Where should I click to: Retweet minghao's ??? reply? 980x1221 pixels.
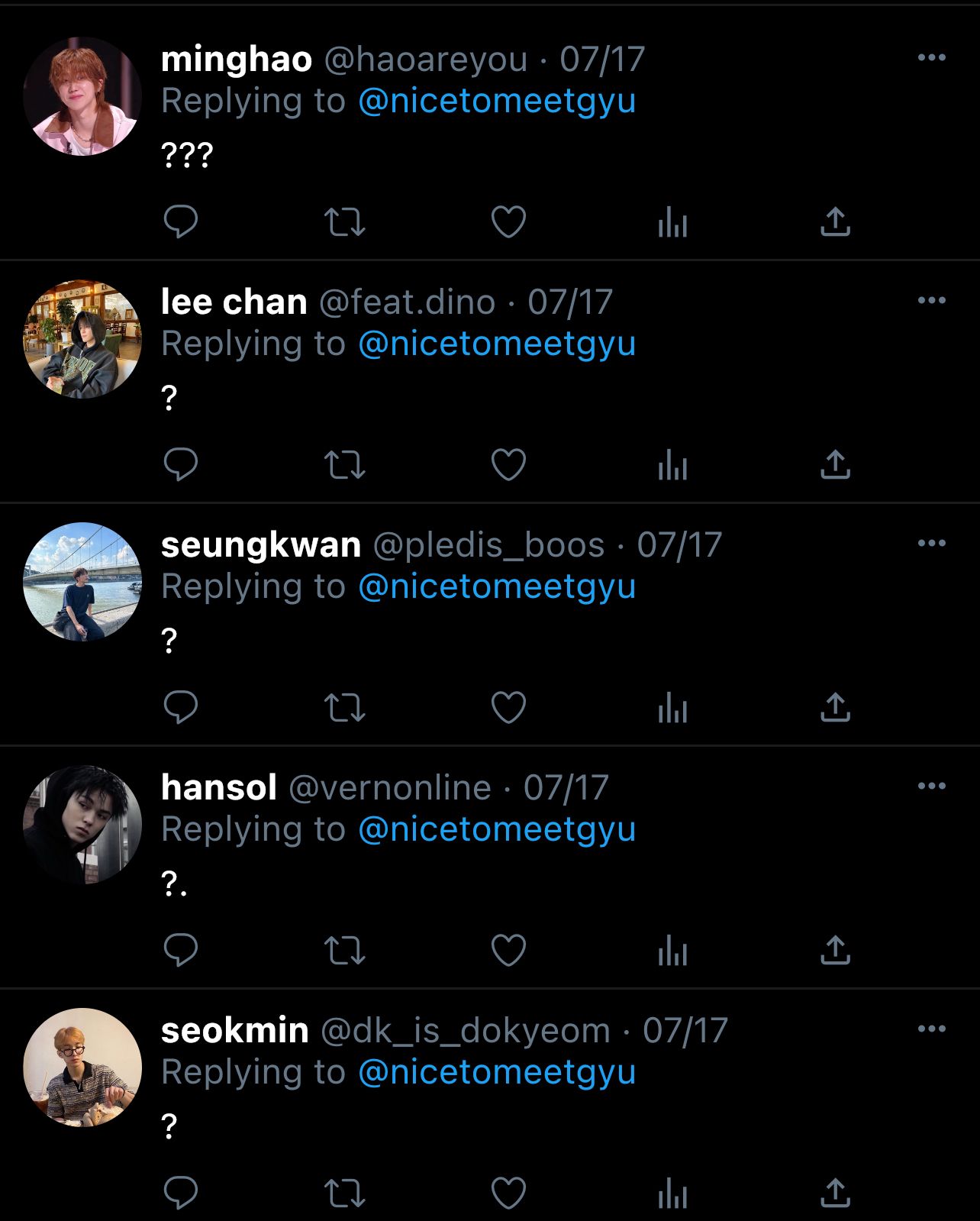(x=345, y=222)
